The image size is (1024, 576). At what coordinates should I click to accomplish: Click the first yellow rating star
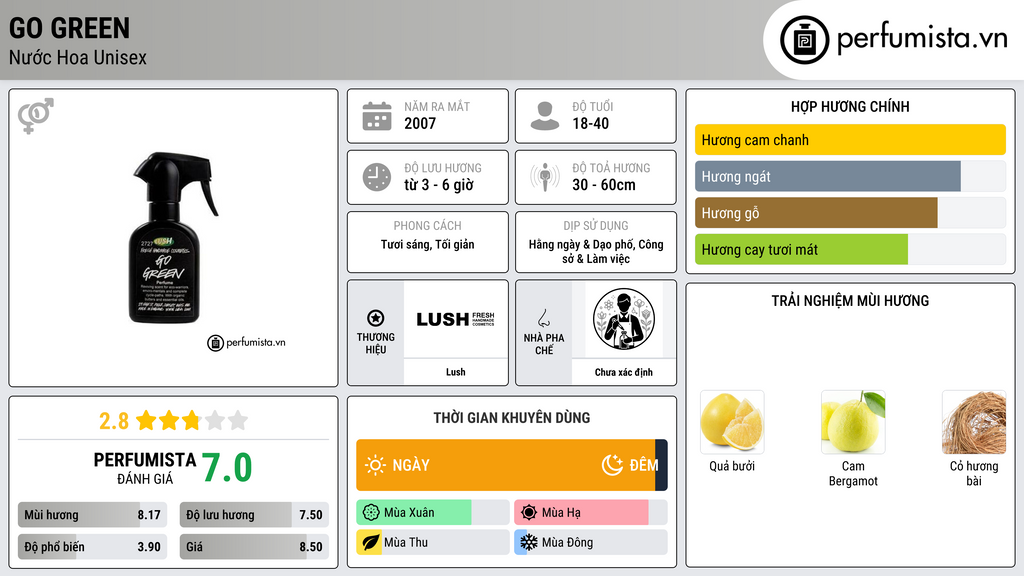tap(146, 420)
